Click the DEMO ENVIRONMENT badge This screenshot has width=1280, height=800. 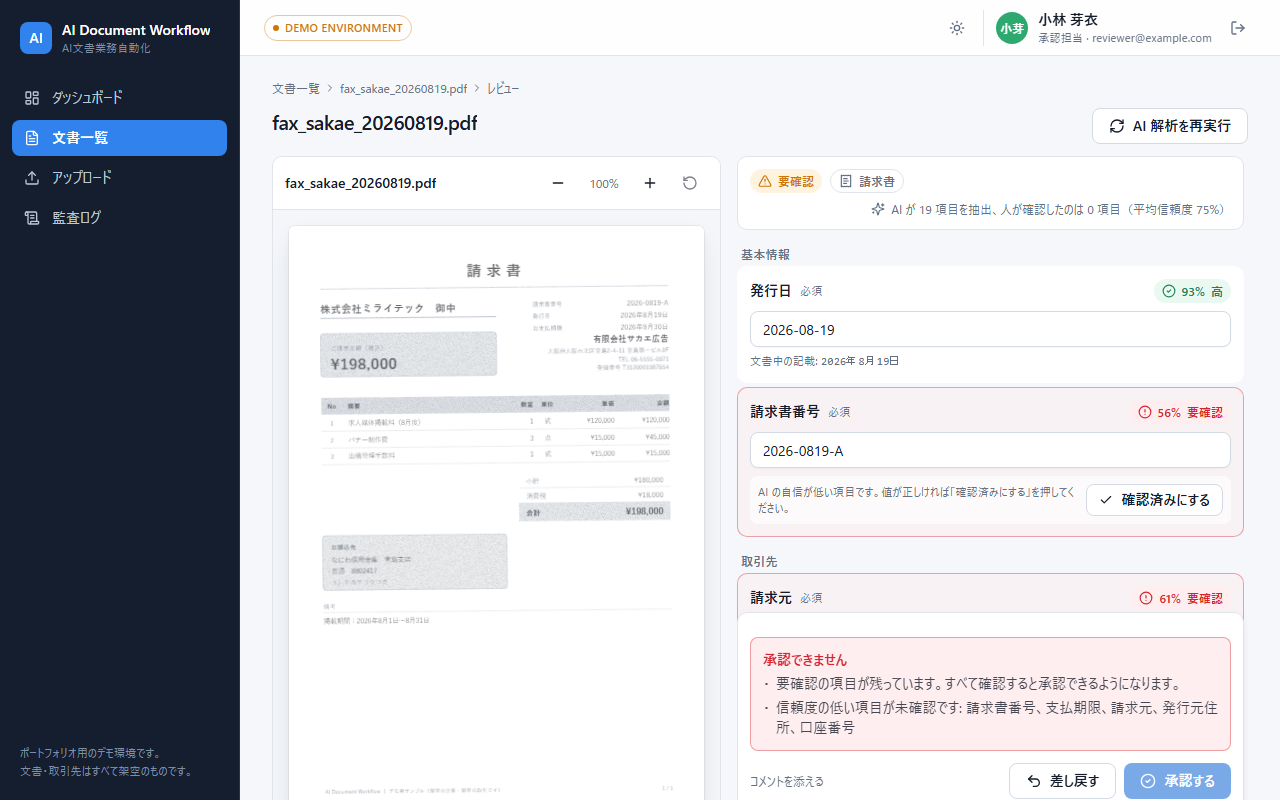coord(338,28)
